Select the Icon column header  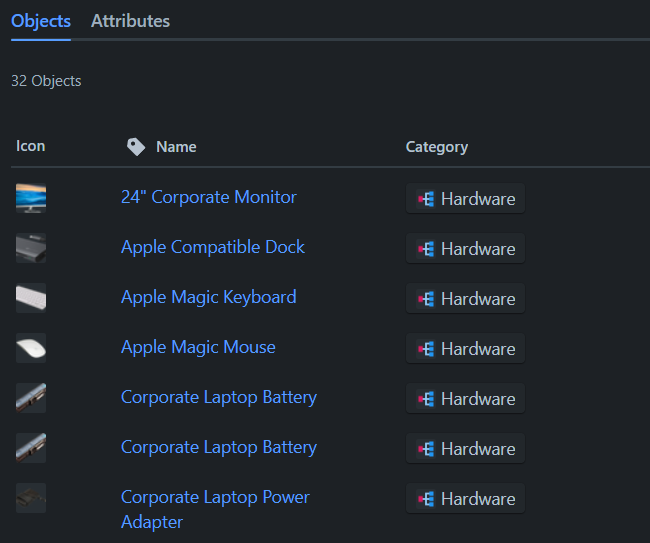(30, 146)
